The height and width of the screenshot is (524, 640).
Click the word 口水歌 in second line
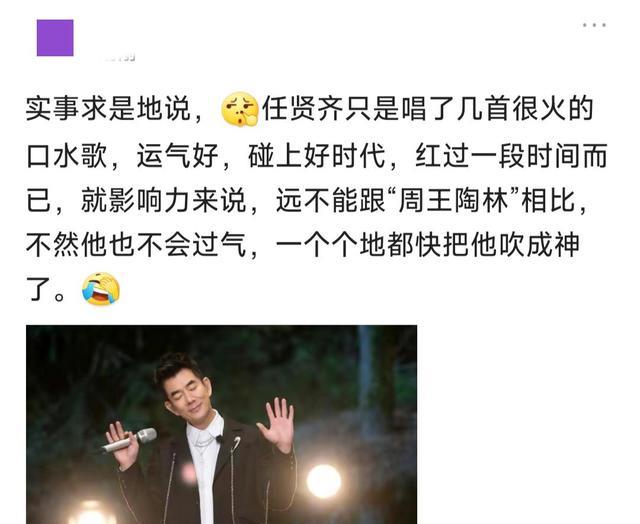click(x=67, y=155)
